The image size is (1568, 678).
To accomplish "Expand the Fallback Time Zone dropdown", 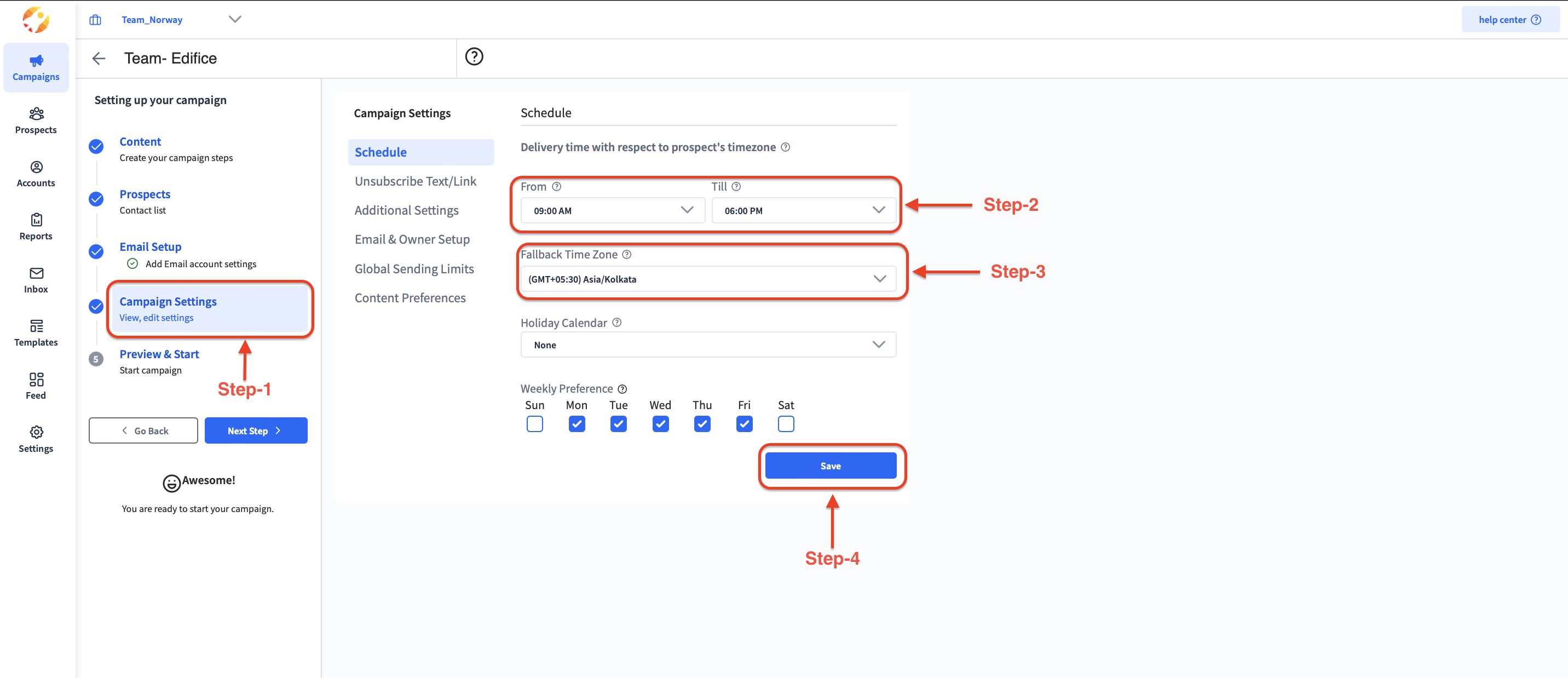I will [708, 279].
